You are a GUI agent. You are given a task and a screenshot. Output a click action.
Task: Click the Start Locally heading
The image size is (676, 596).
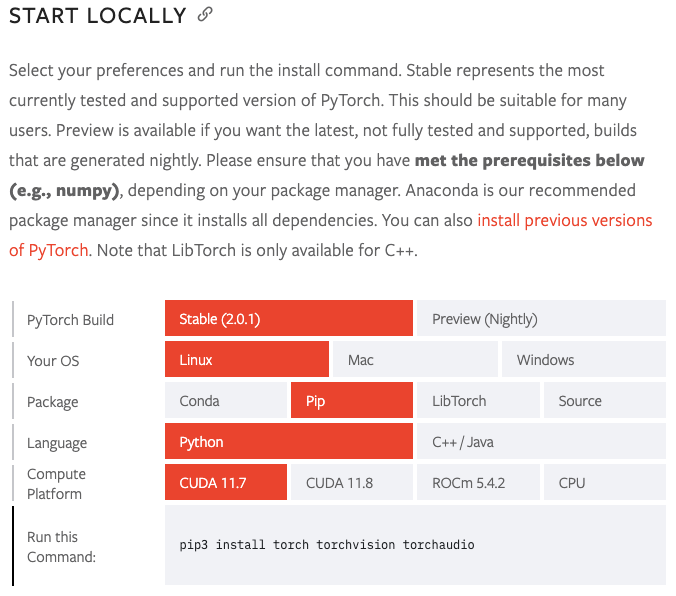click(97, 16)
